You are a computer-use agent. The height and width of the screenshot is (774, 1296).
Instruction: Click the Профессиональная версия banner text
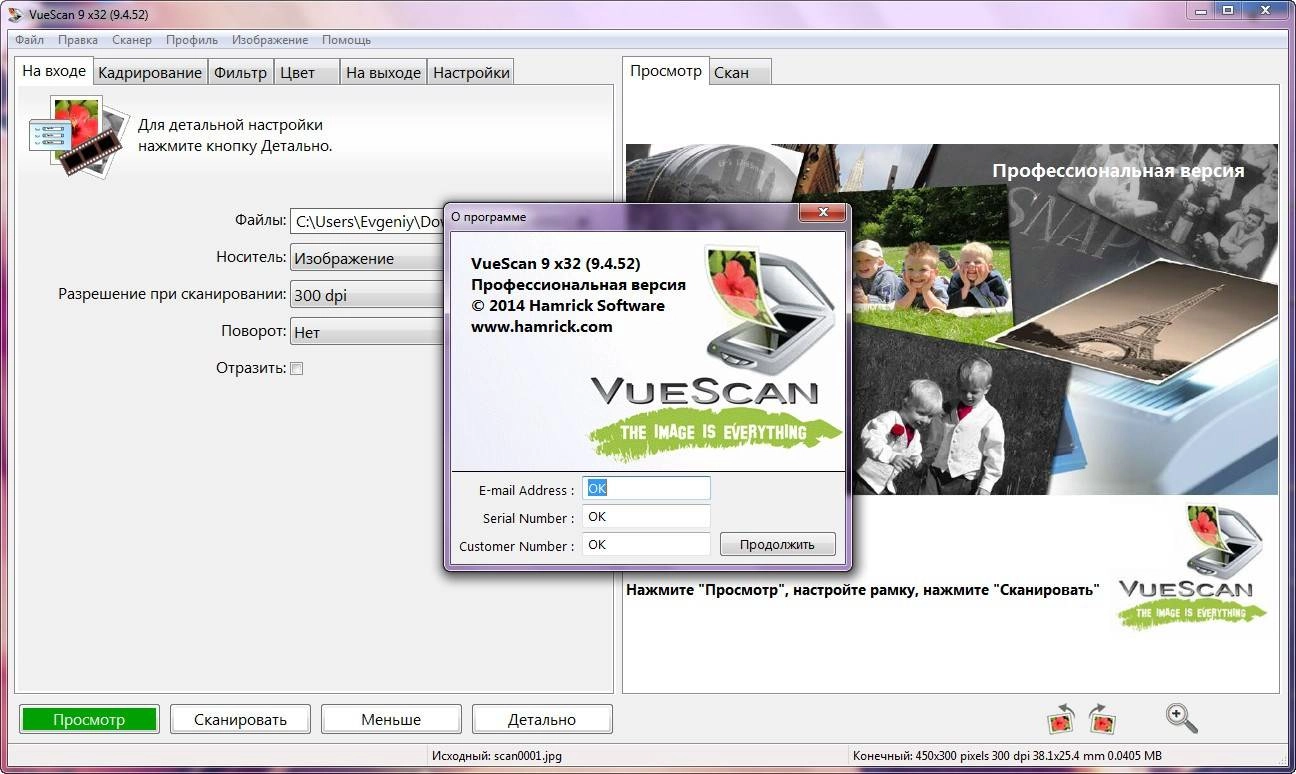(1118, 171)
